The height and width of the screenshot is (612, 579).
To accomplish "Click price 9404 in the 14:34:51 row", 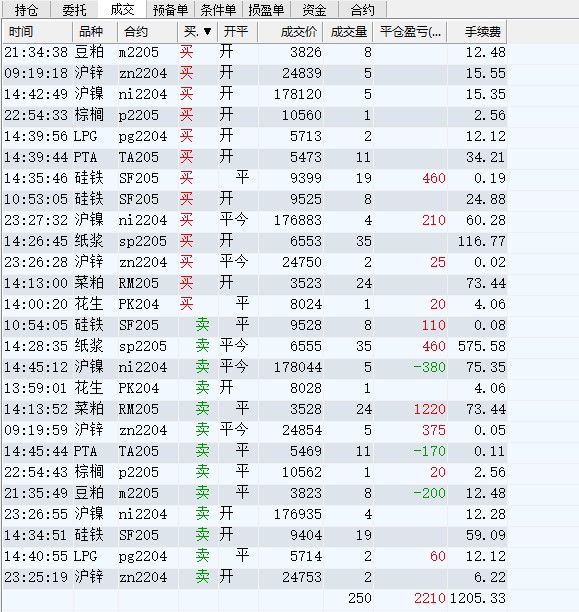I will tap(306, 535).
